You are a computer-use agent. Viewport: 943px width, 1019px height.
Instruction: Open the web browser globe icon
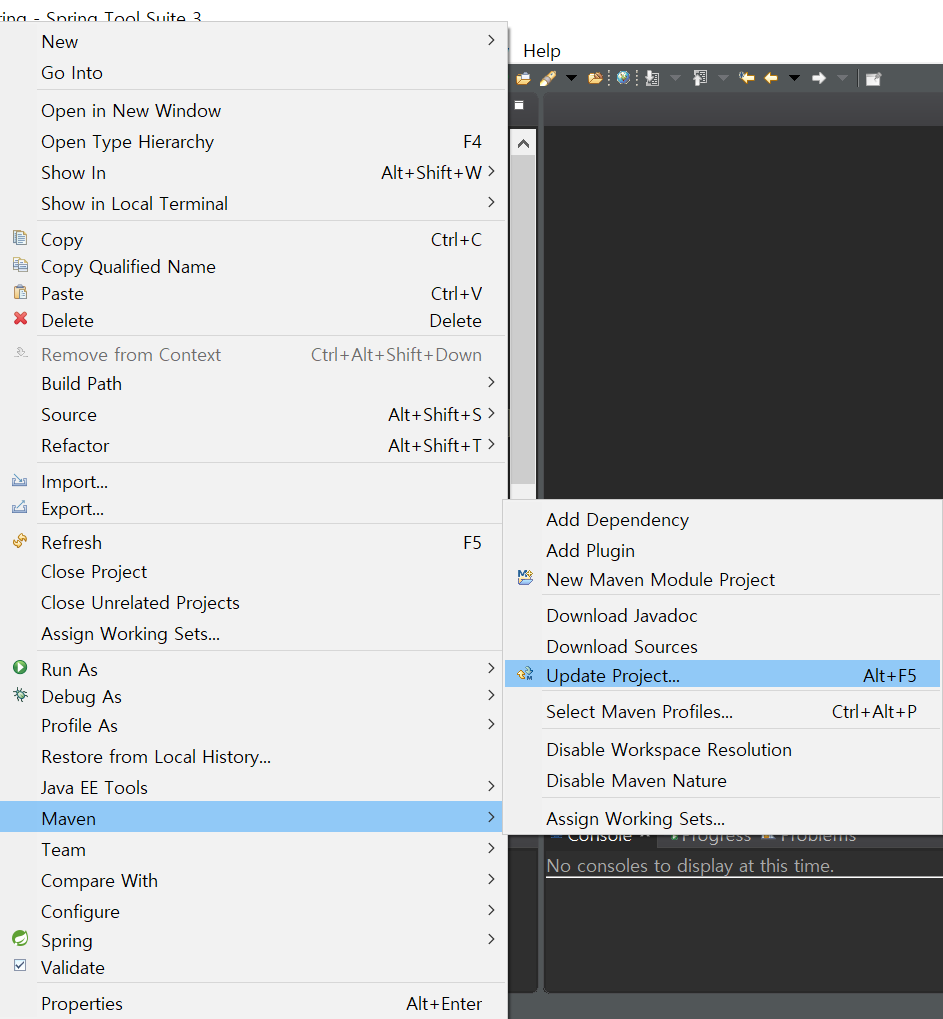[x=623, y=78]
